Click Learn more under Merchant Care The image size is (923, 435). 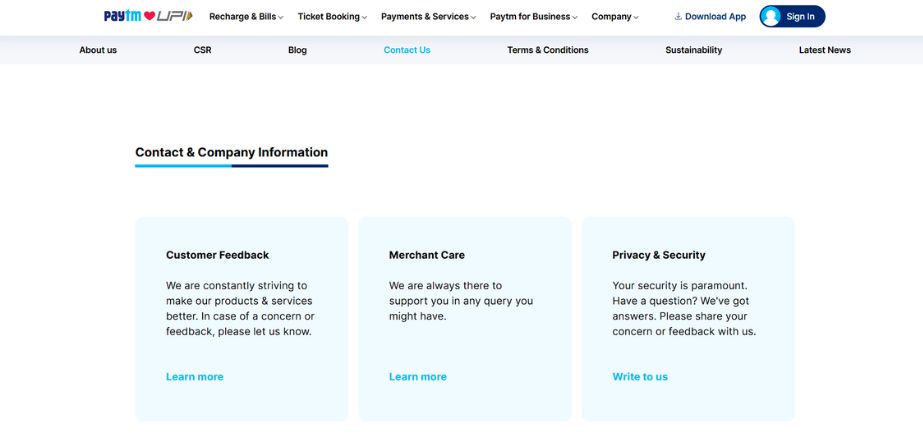pyautogui.click(x=418, y=377)
